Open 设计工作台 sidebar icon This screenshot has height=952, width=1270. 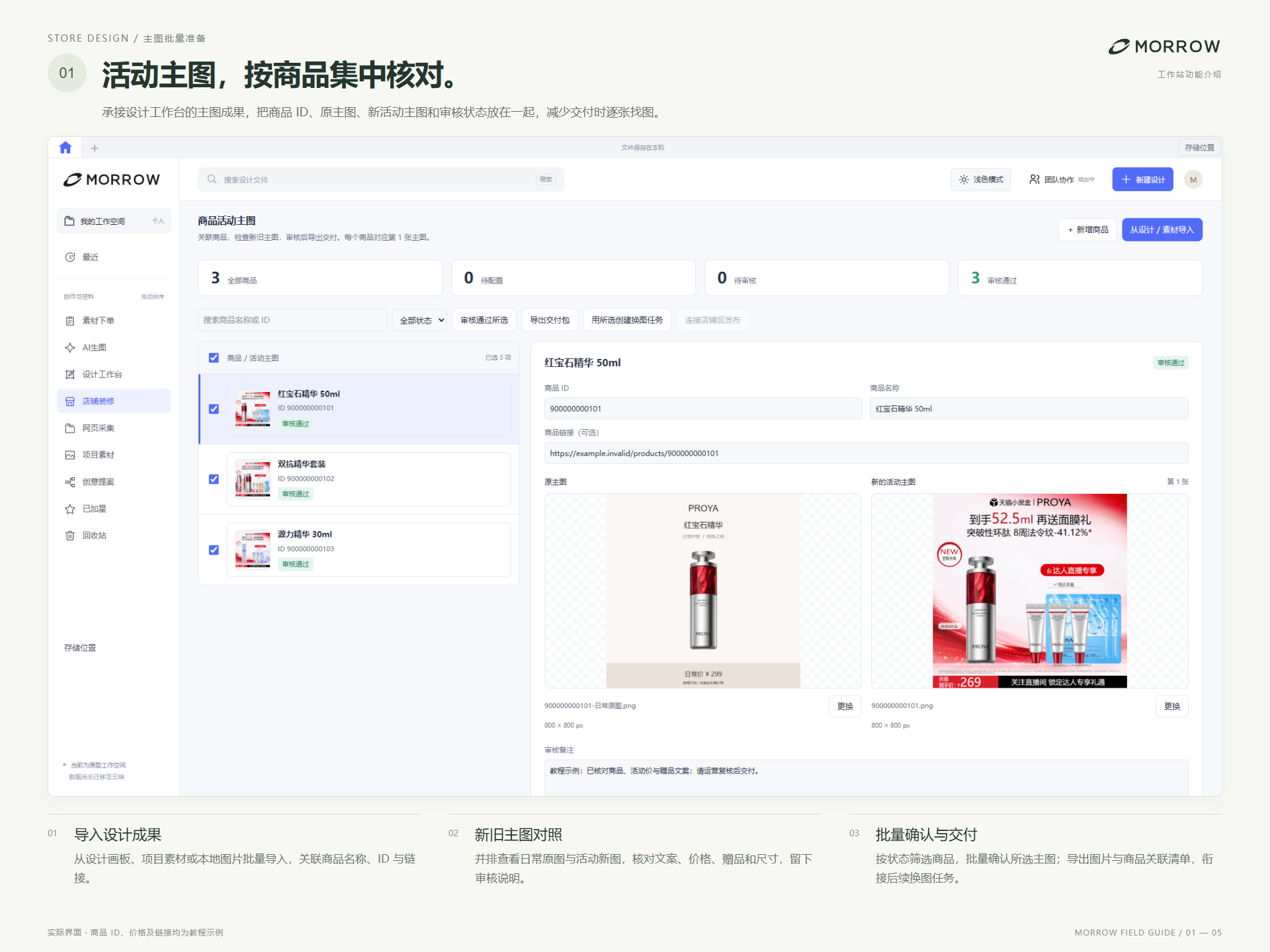70,374
